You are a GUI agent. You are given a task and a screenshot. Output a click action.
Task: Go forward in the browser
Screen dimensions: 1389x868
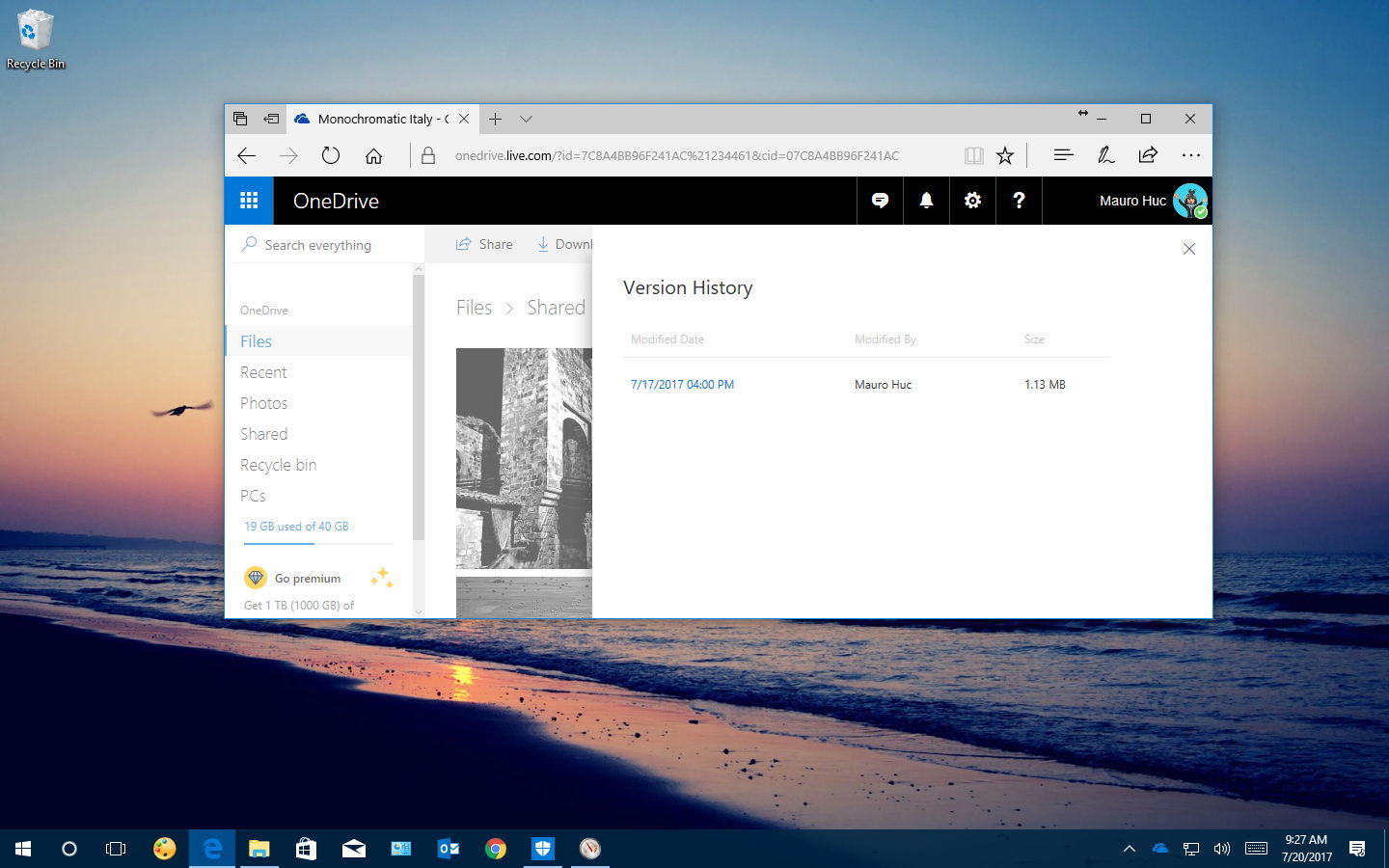point(288,155)
